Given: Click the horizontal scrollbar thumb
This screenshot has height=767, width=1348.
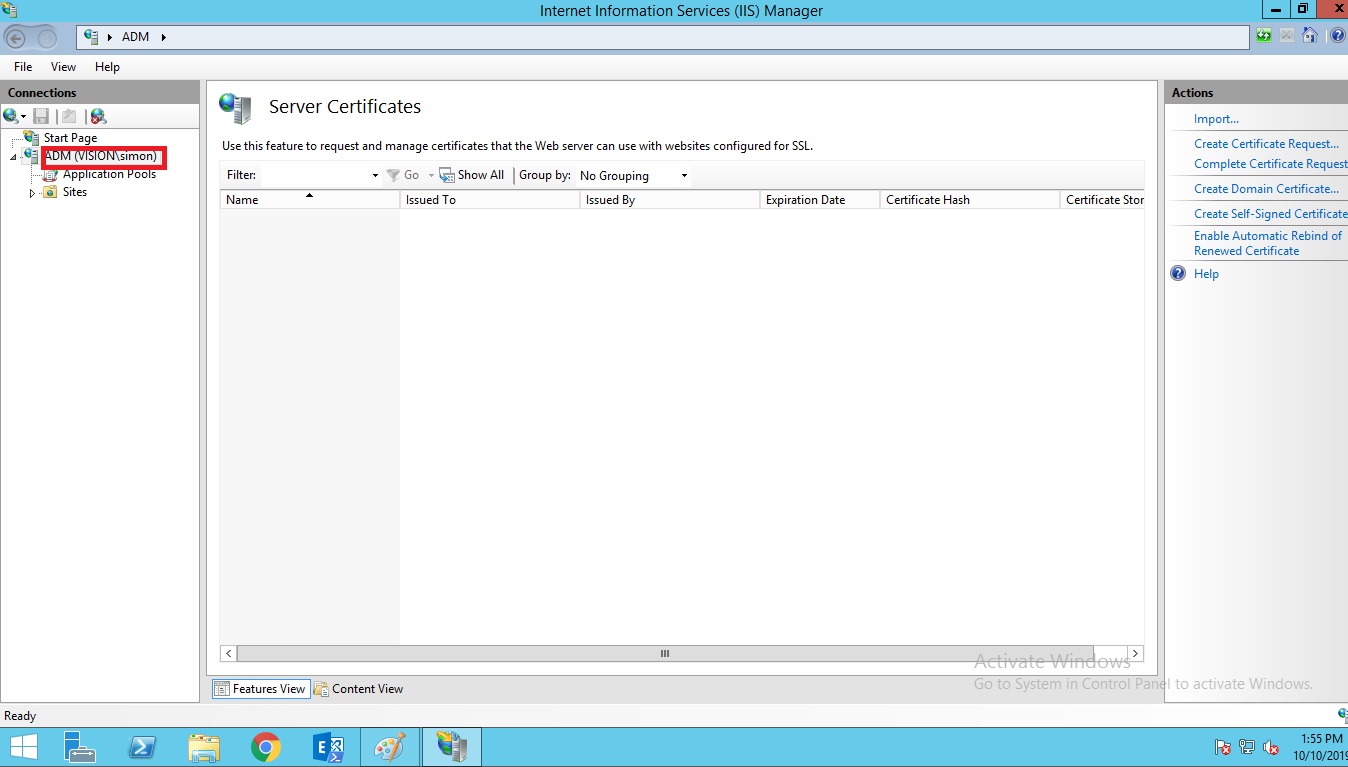Looking at the screenshot, I should click(665, 654).
